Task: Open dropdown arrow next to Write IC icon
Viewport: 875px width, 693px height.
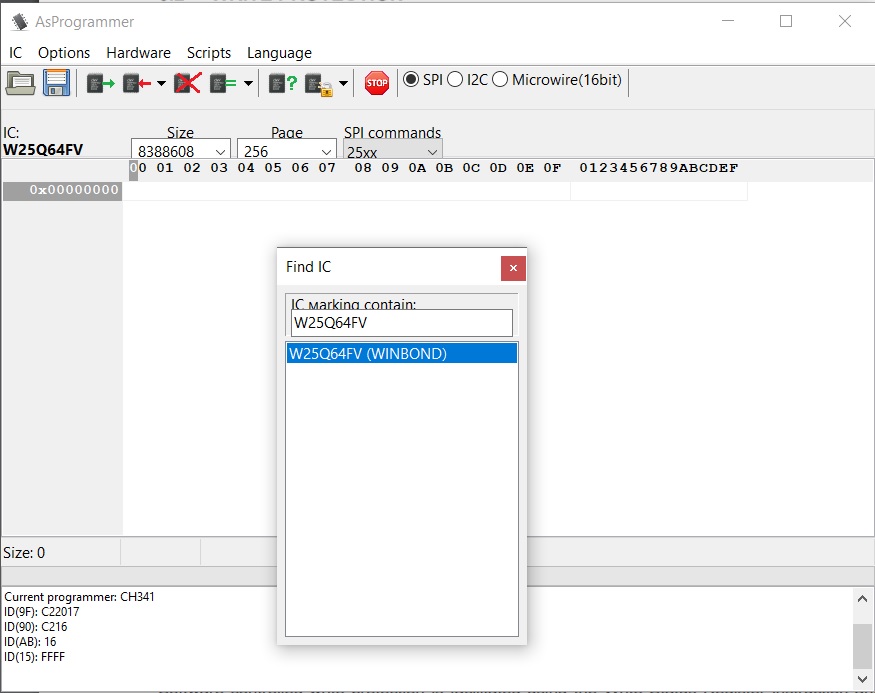Action: click(161, 84)
